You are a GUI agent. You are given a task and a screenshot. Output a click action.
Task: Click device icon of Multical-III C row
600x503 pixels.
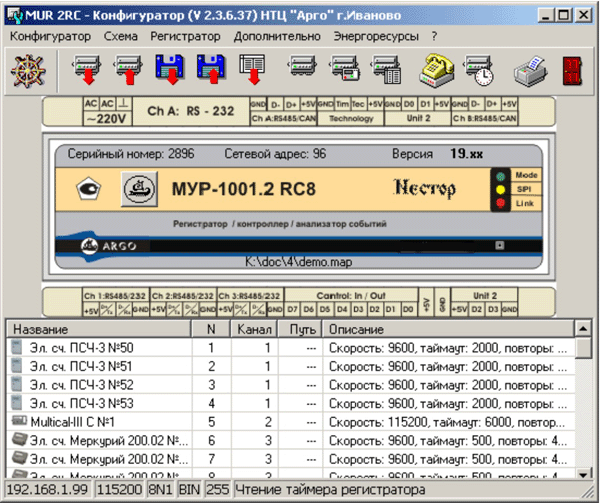(x=18, y=421)
